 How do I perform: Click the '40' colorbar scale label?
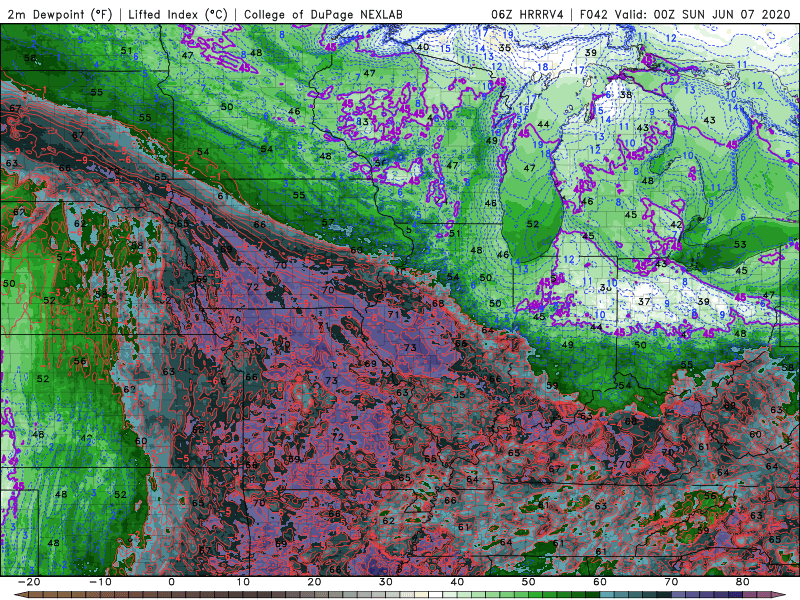click(457, 582)
